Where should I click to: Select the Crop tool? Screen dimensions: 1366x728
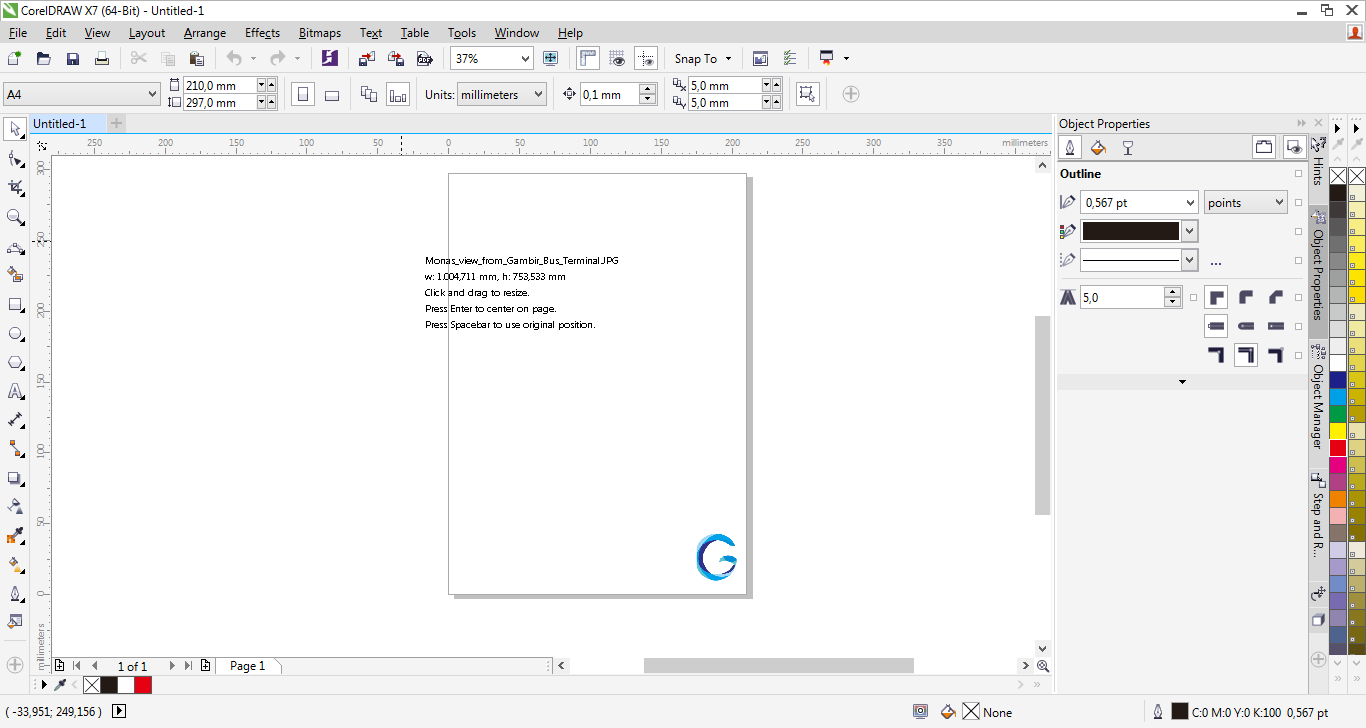[15, 188]
